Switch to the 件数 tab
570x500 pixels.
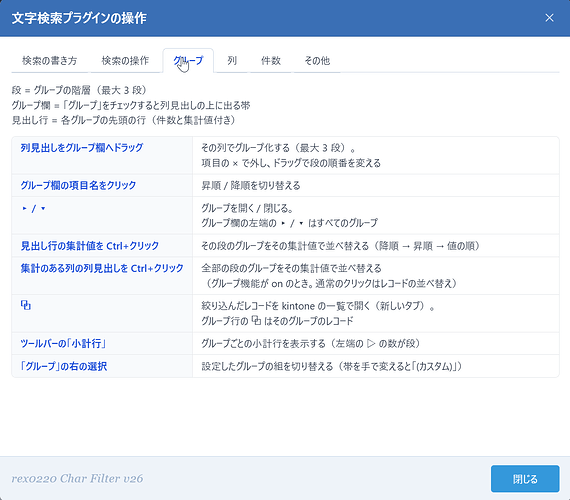click(x=271, y=60)
